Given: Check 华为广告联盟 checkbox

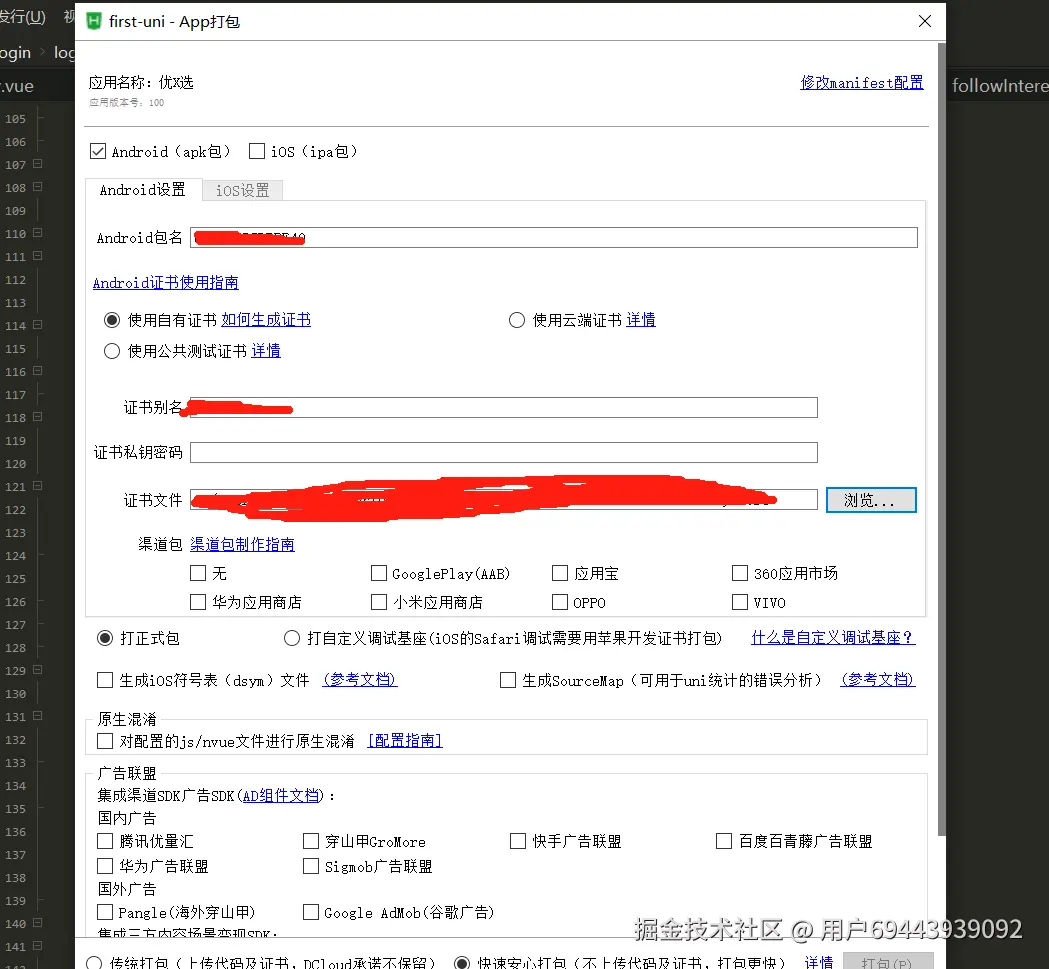Looking at the screenshot, I should pyautogui.click(x=105, y=867).
